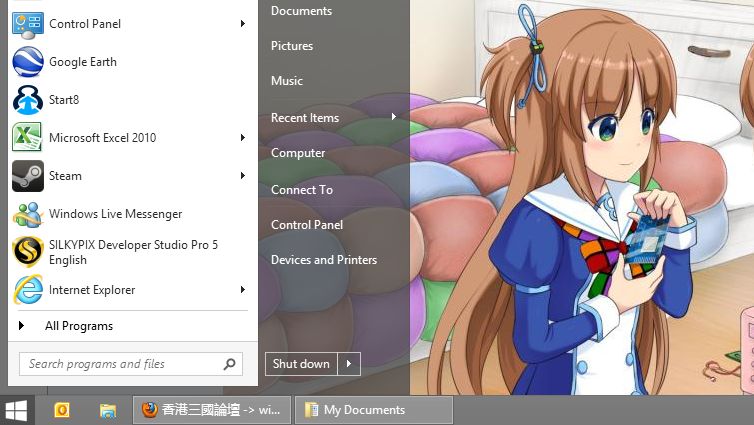Expand the Microsoft Excel 2010 jump list arrow
The width and height of the screenshot is (754, 425).
point(243,138)
